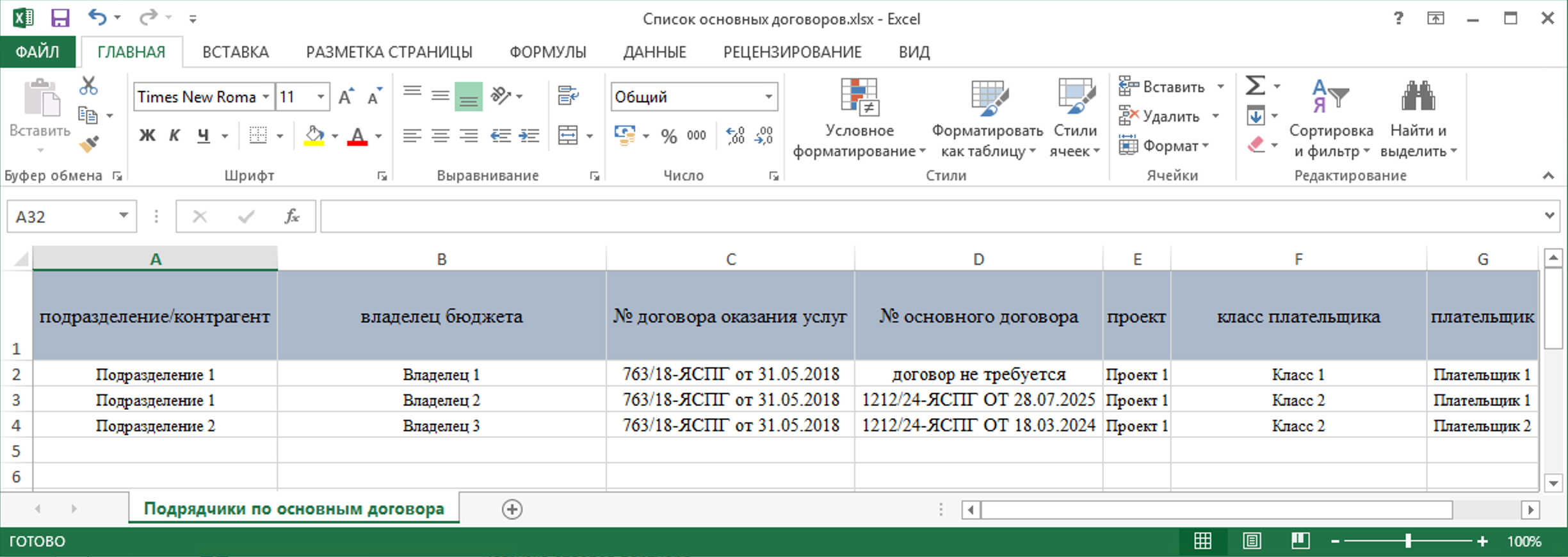Open the font name dropdown Times New Roman
Screen dimensions: 1568x557
[266, 97]
